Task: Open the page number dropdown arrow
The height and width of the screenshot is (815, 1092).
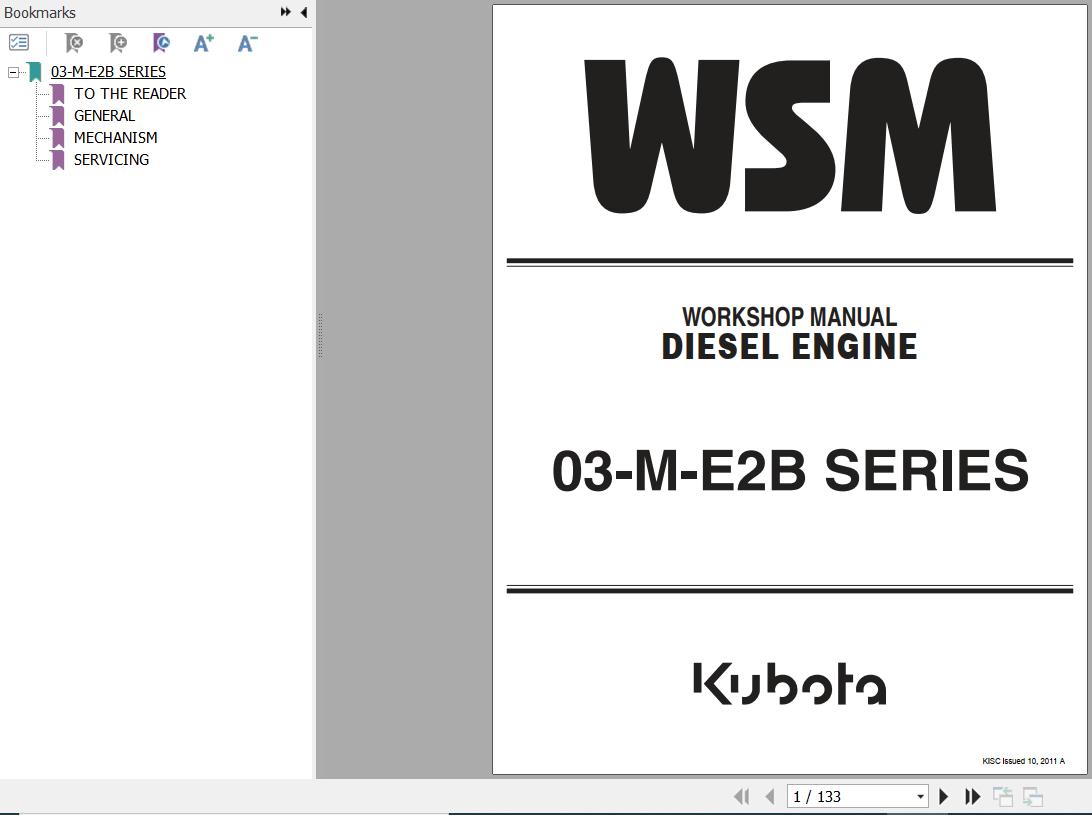Action: (921, 796)
